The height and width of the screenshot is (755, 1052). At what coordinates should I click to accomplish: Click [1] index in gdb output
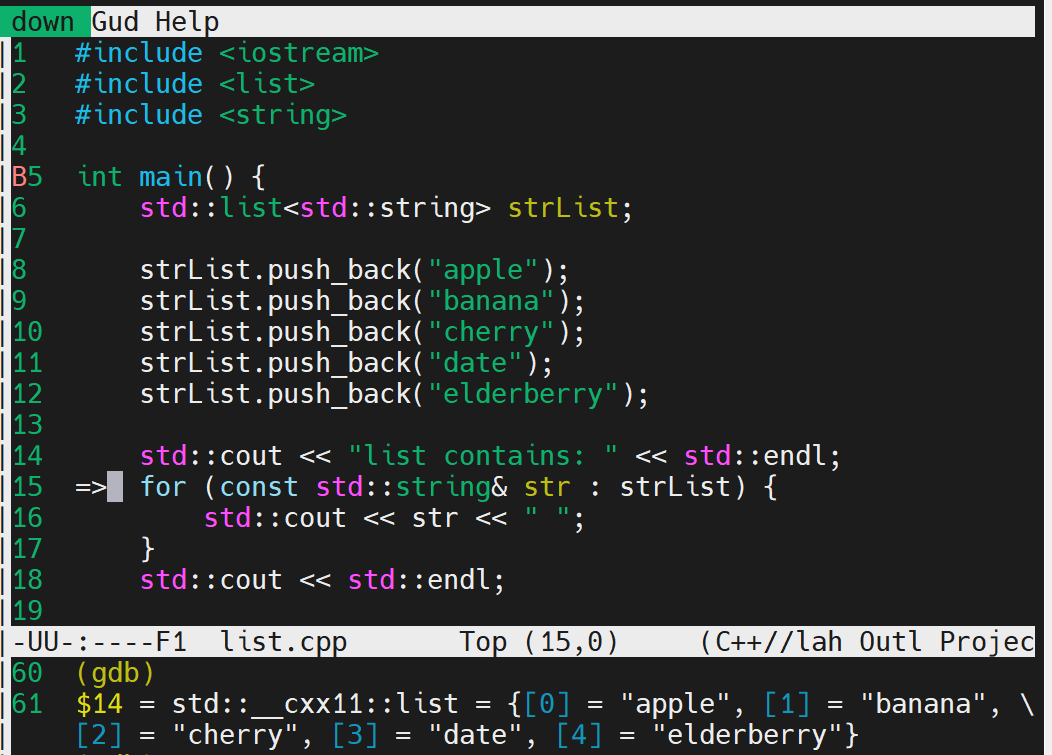tap(787, 704)
